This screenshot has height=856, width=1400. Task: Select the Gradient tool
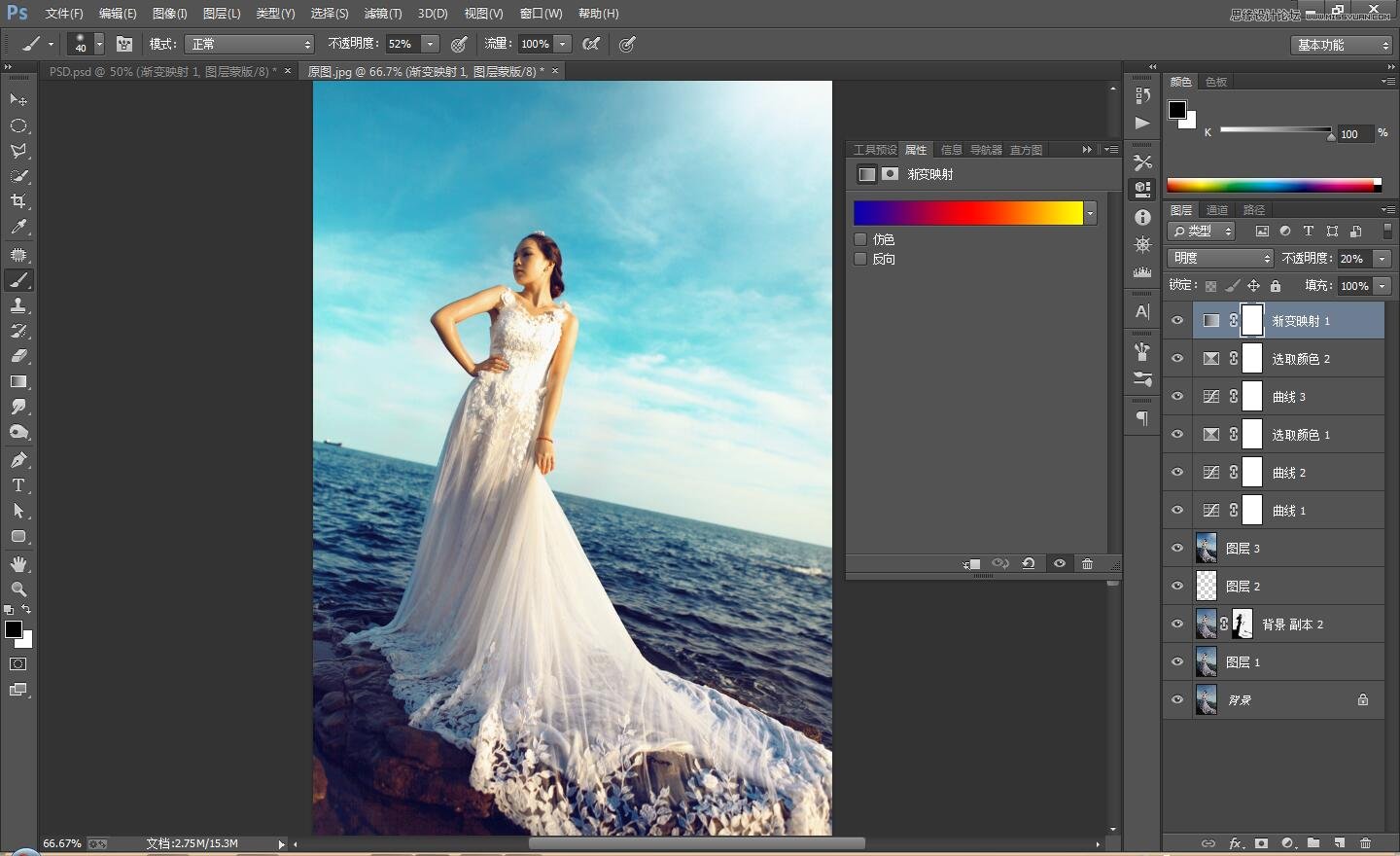click(18, 381)
